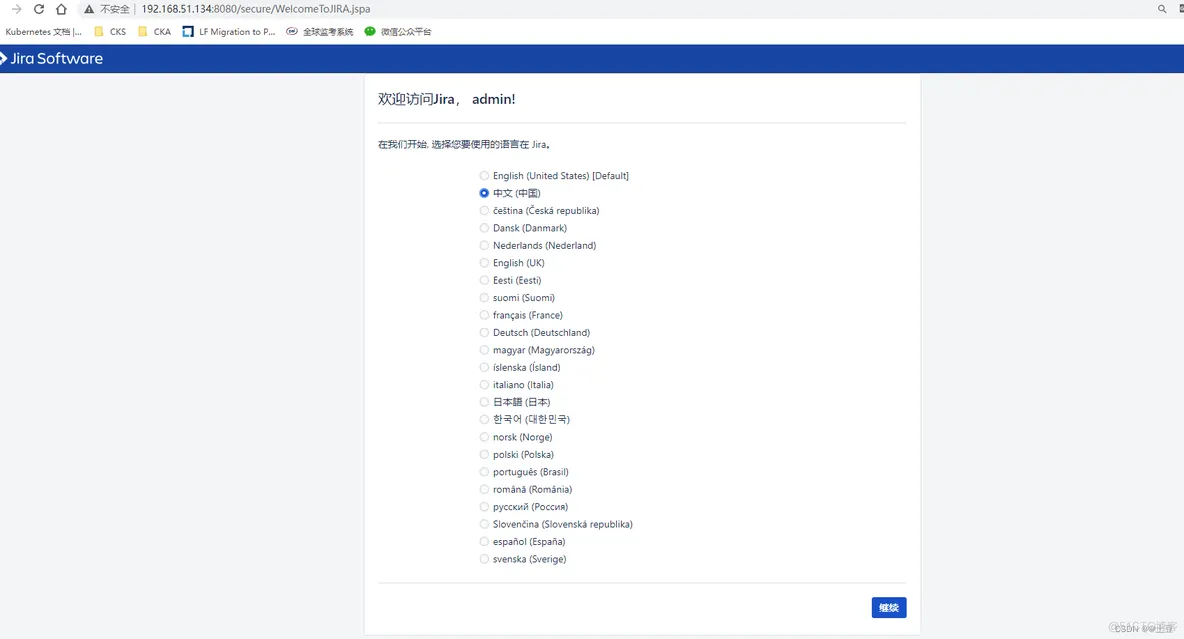Pick Nederlands (Nederland) language
Viewport: 1184px width, 639px height.
484,245
